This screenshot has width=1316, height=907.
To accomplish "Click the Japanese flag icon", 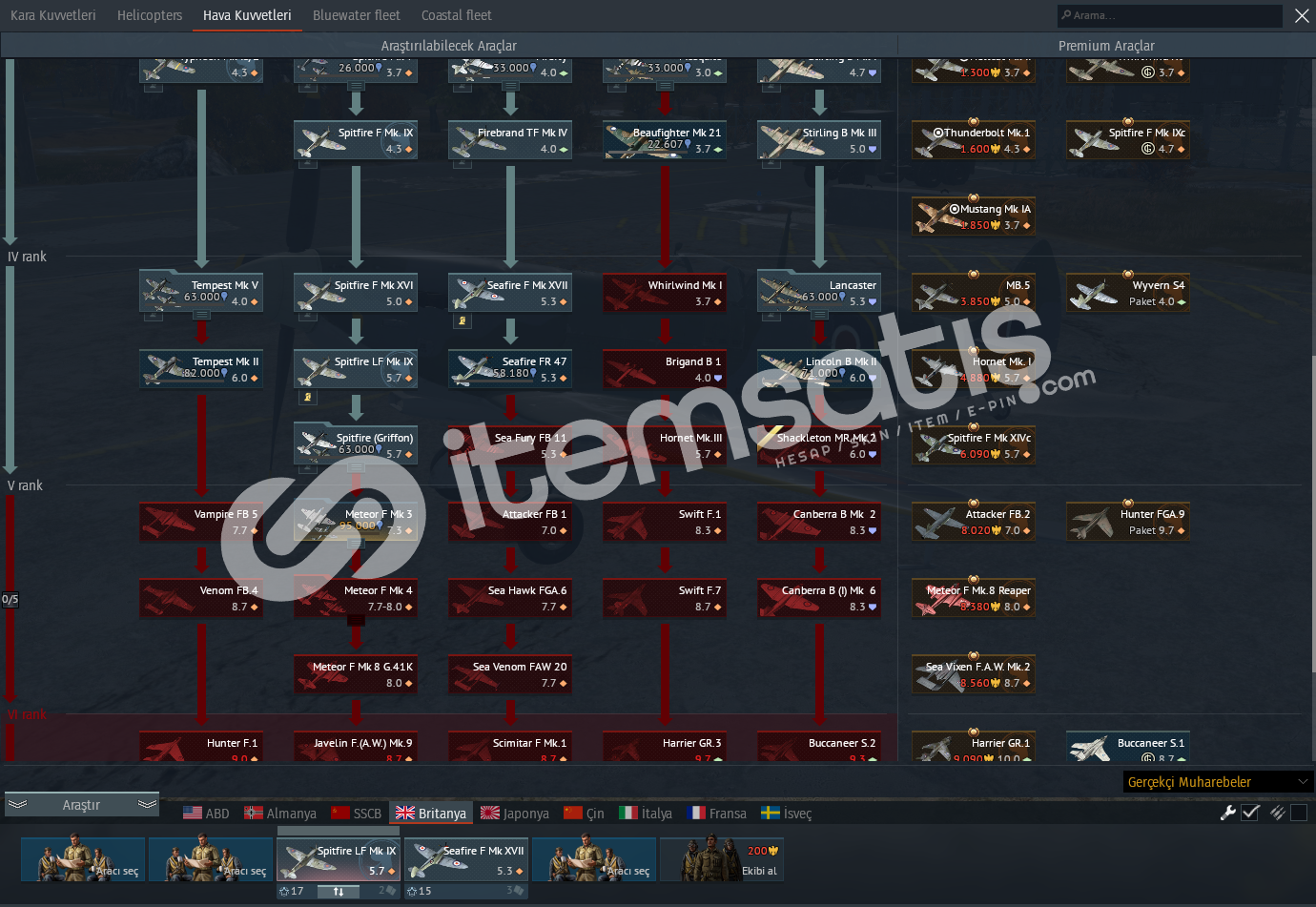I will [490, 813].
